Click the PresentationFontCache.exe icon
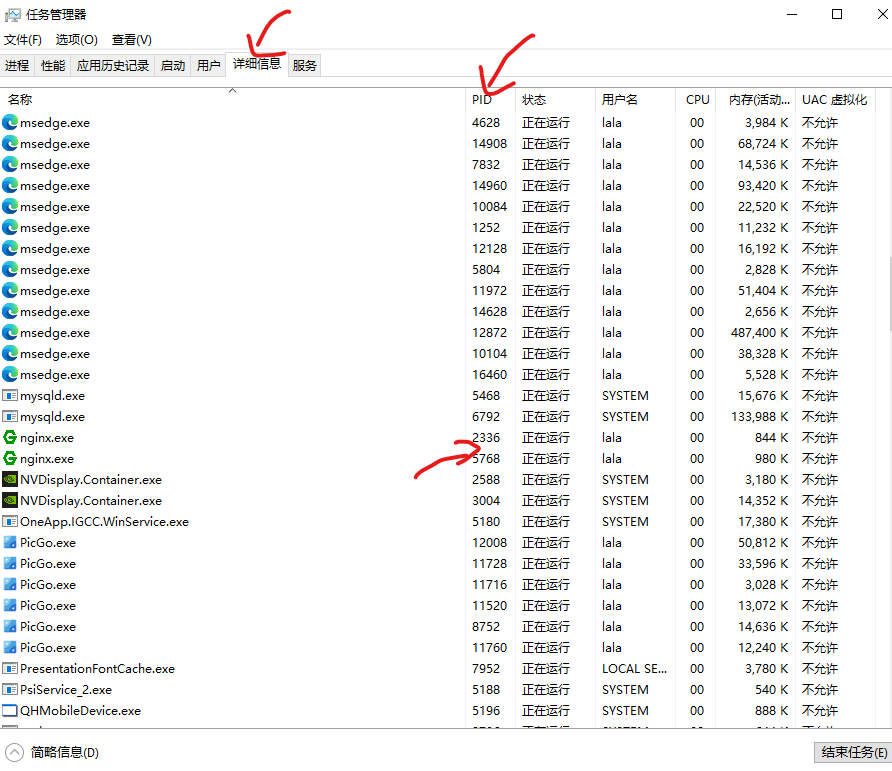The width and height of the screenshot is (892, 771). click(10, 669)
